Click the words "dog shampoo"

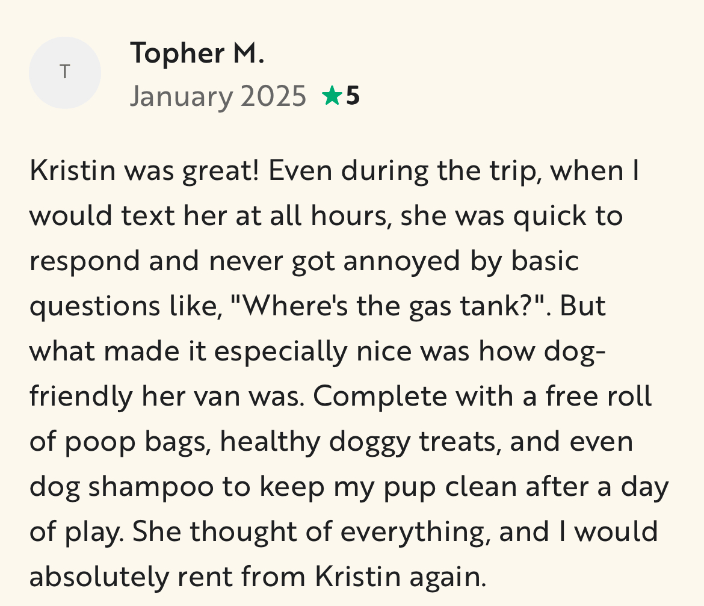[110, 486]
